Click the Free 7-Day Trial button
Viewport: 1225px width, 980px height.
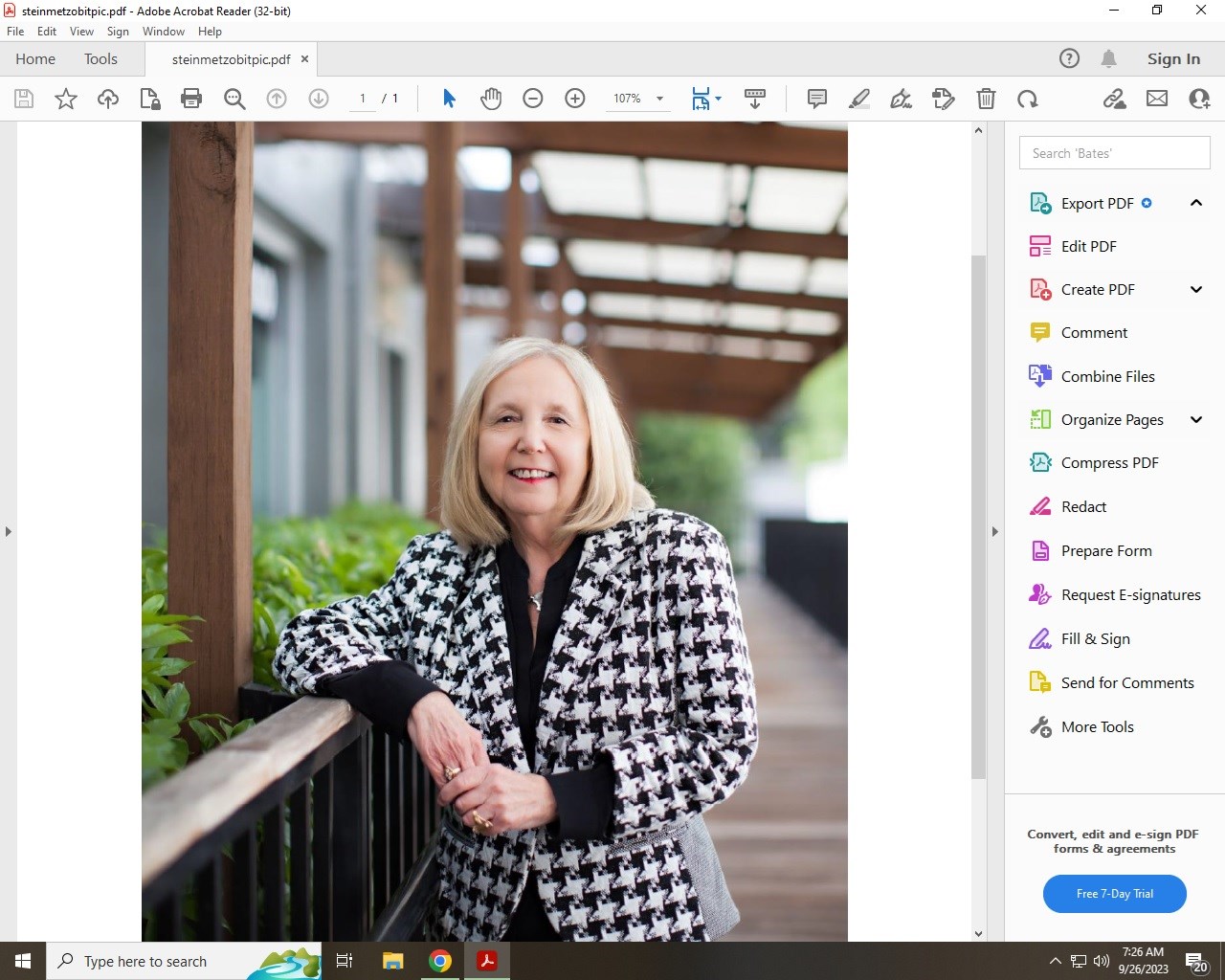click(1114, 894)
